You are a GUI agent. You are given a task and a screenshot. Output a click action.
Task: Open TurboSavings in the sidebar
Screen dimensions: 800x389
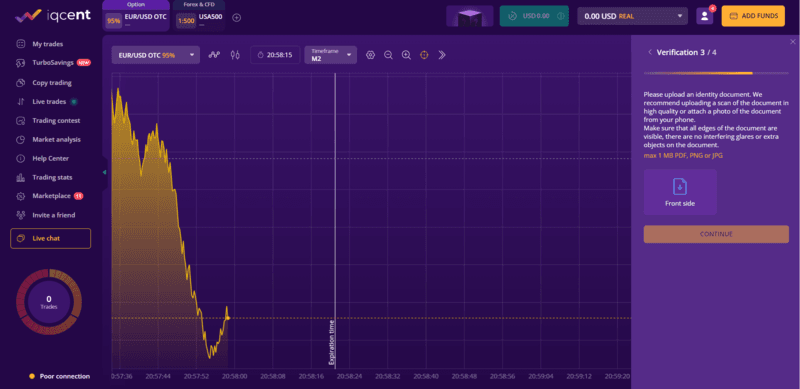point(53,63)
